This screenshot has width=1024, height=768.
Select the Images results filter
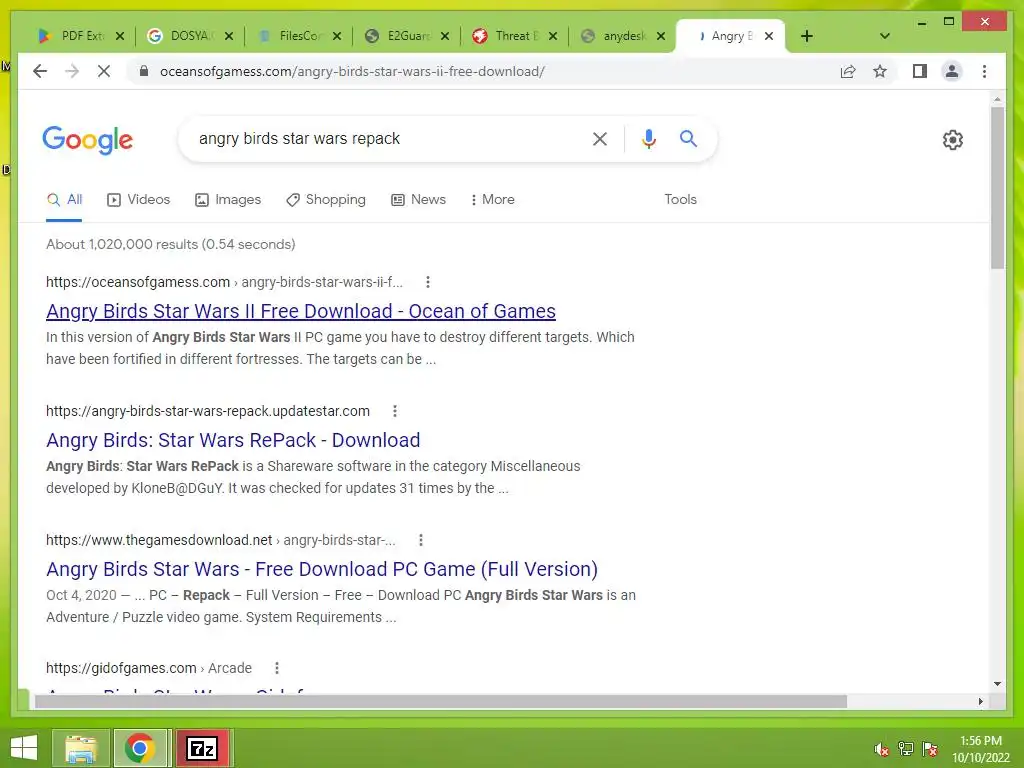(228, 200)
